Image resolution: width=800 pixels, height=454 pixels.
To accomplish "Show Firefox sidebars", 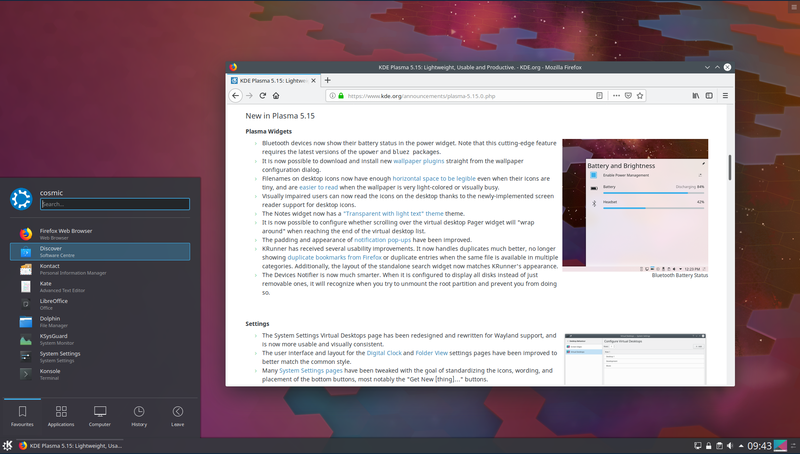I will point(709,95).
